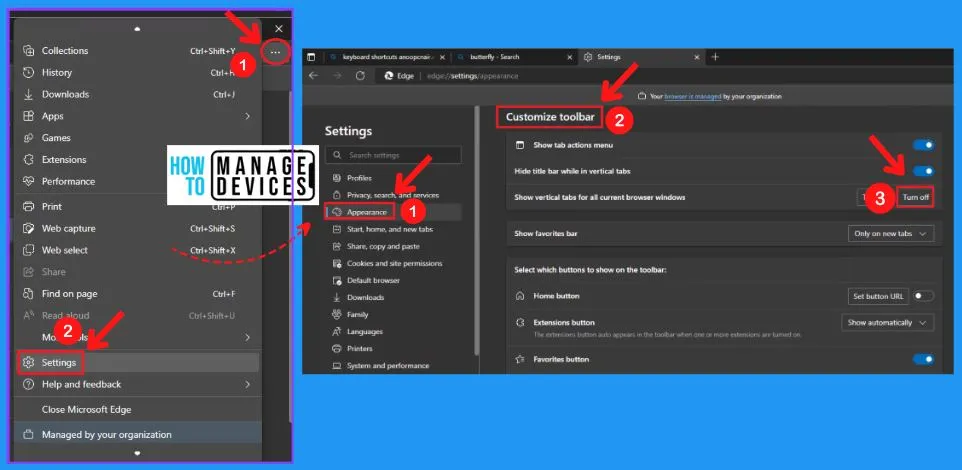Image resolution: width=962 pixels, height=470 pixels.
Task: Click the Search settings field
Action: 393,155
